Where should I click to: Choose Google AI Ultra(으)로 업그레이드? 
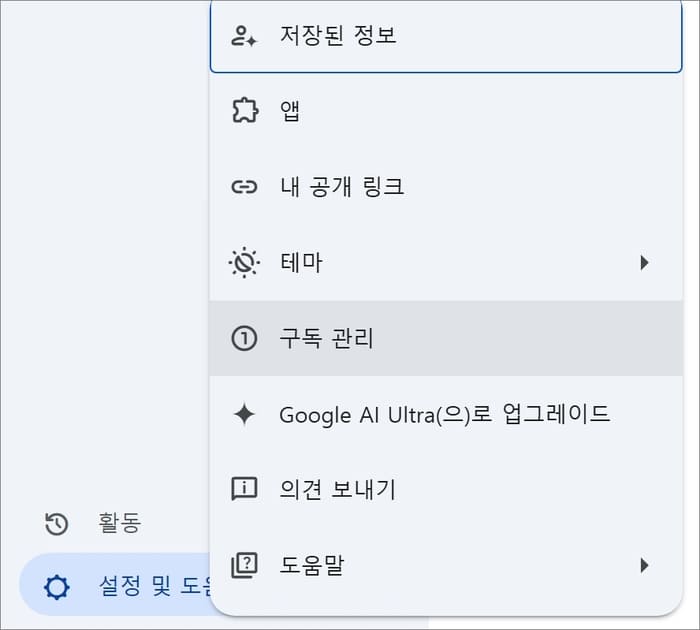(x=446, y=414)
